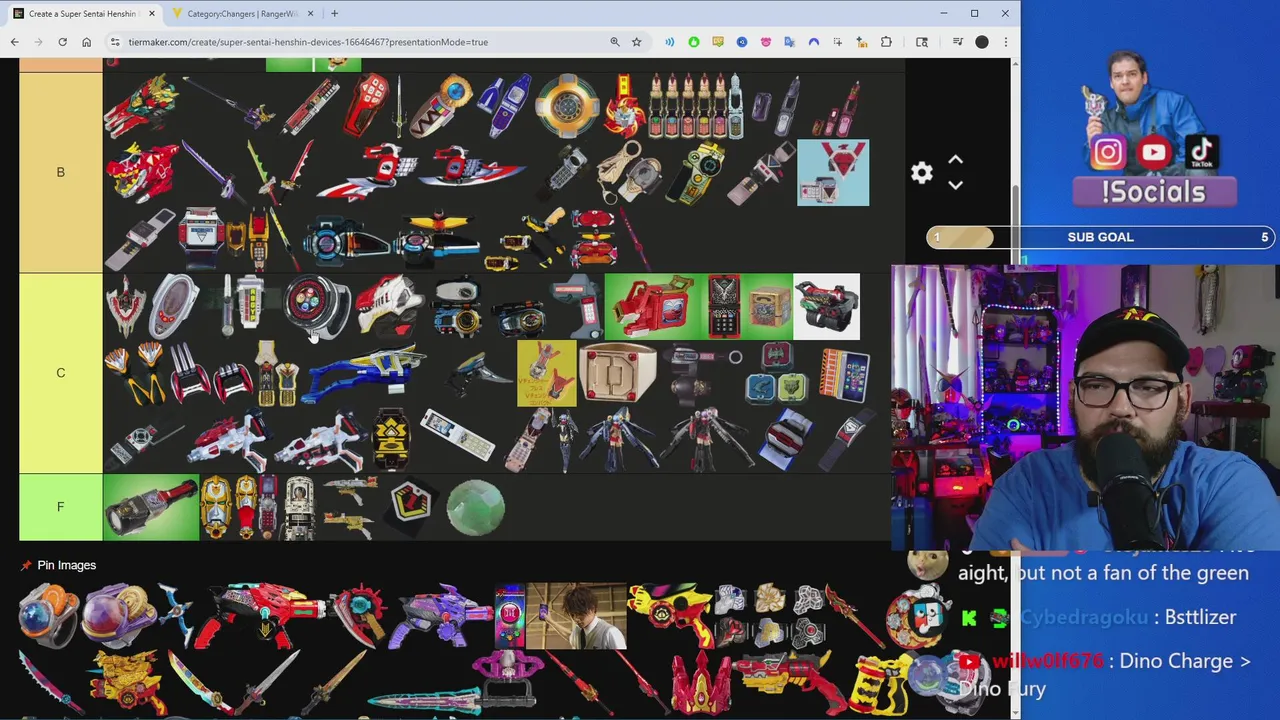Select the light-blue square image in B tier
Image resolution: width=1280 pixels, height=720 pixels.
pos(833,173)
